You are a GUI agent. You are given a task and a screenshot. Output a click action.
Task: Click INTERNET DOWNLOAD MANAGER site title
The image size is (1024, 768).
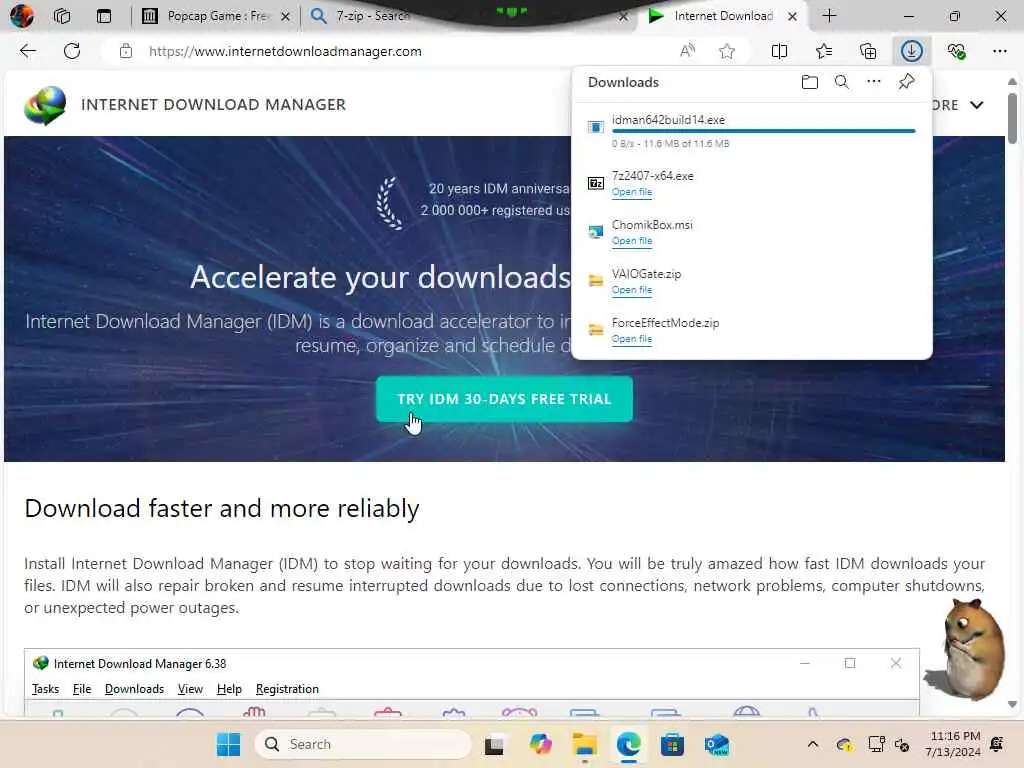(x=213, y=104)
